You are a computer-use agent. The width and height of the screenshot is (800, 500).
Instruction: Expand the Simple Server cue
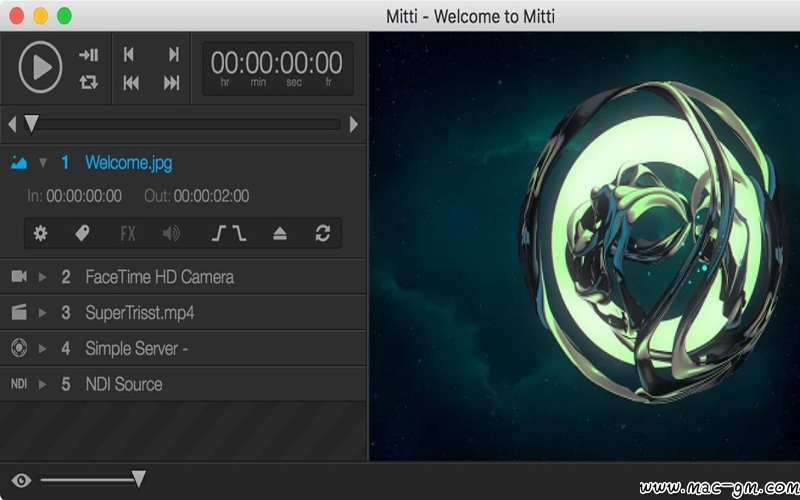pyautogui.click(x=43, y=348)
